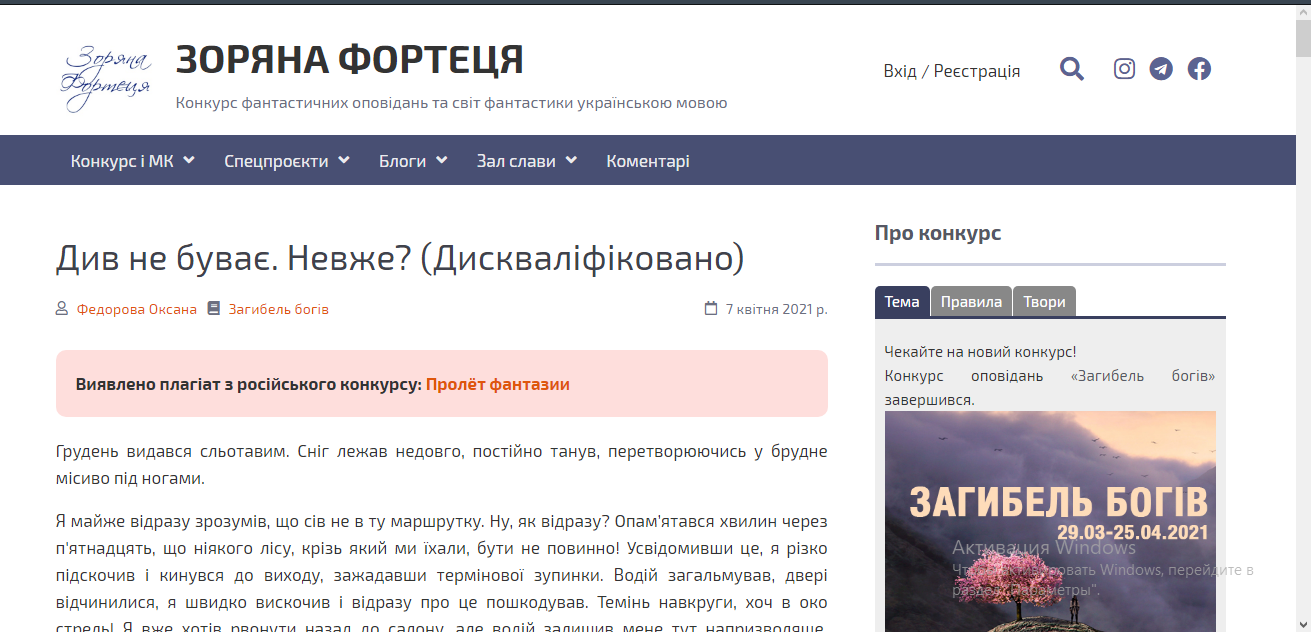The width and height of the screenshot is (1311, 632).
Task: Select the Тема tab
Action: click(x=902, y=302)
